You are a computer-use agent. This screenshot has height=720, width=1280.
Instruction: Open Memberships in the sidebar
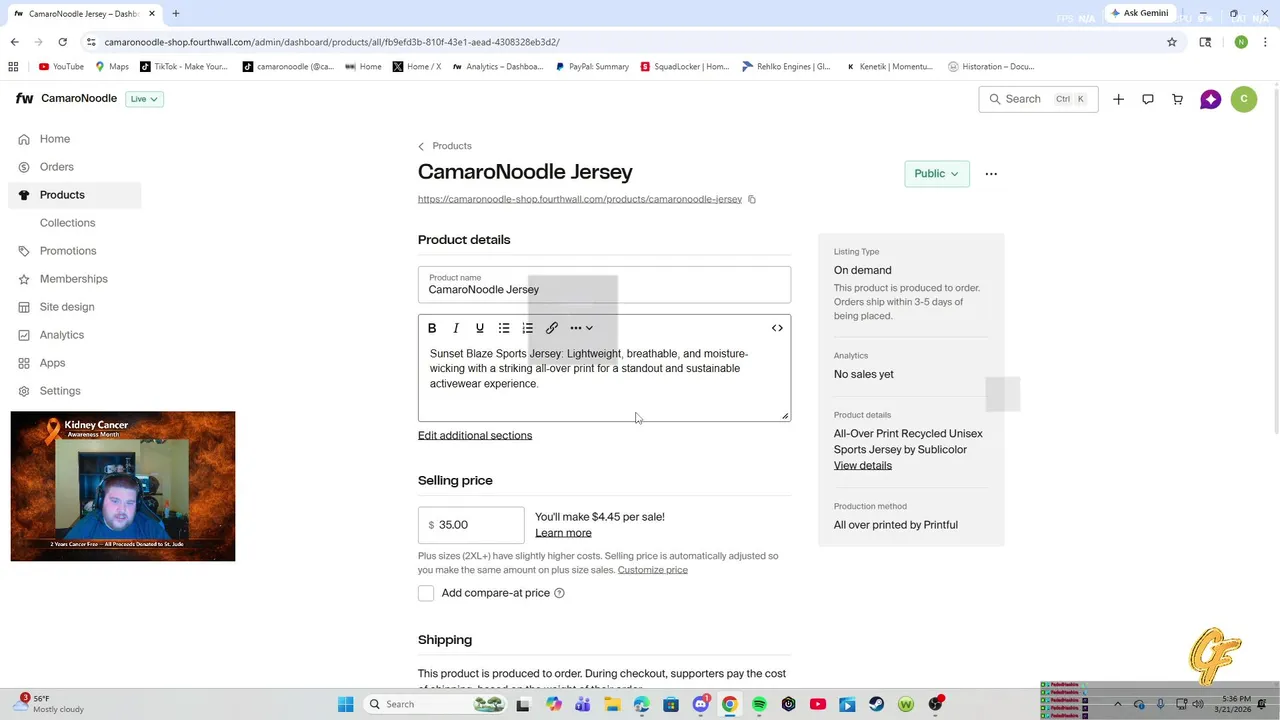(x=75, y=279)
